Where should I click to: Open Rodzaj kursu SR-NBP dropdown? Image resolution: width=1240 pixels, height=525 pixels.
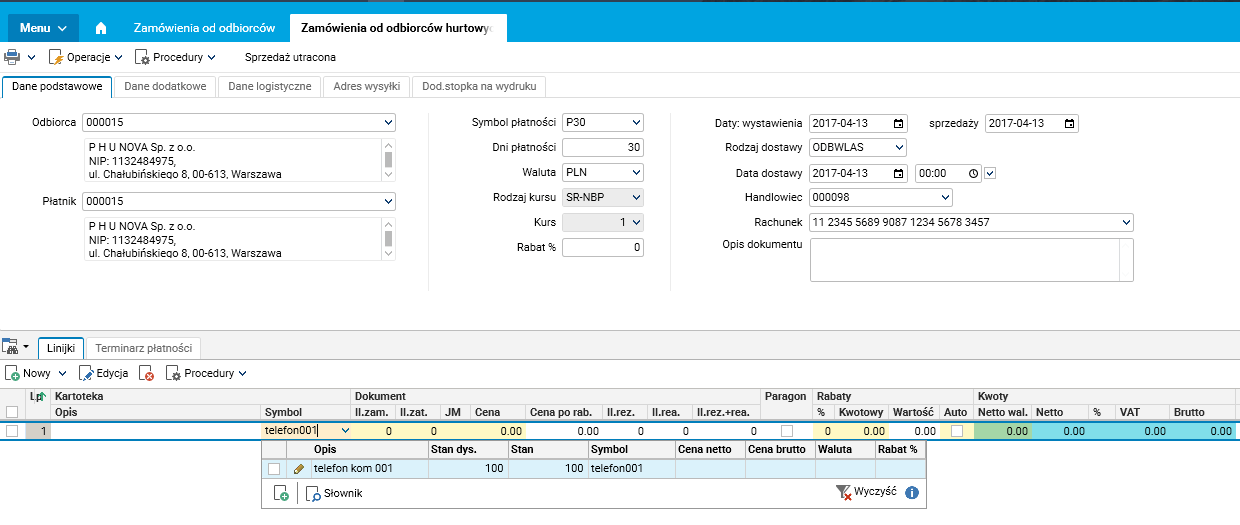[636, 197]
